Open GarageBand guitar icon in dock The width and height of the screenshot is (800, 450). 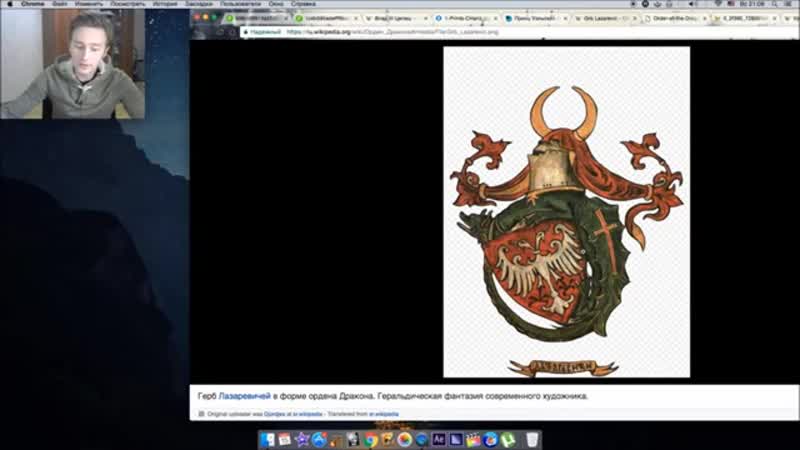pos(336,439)
